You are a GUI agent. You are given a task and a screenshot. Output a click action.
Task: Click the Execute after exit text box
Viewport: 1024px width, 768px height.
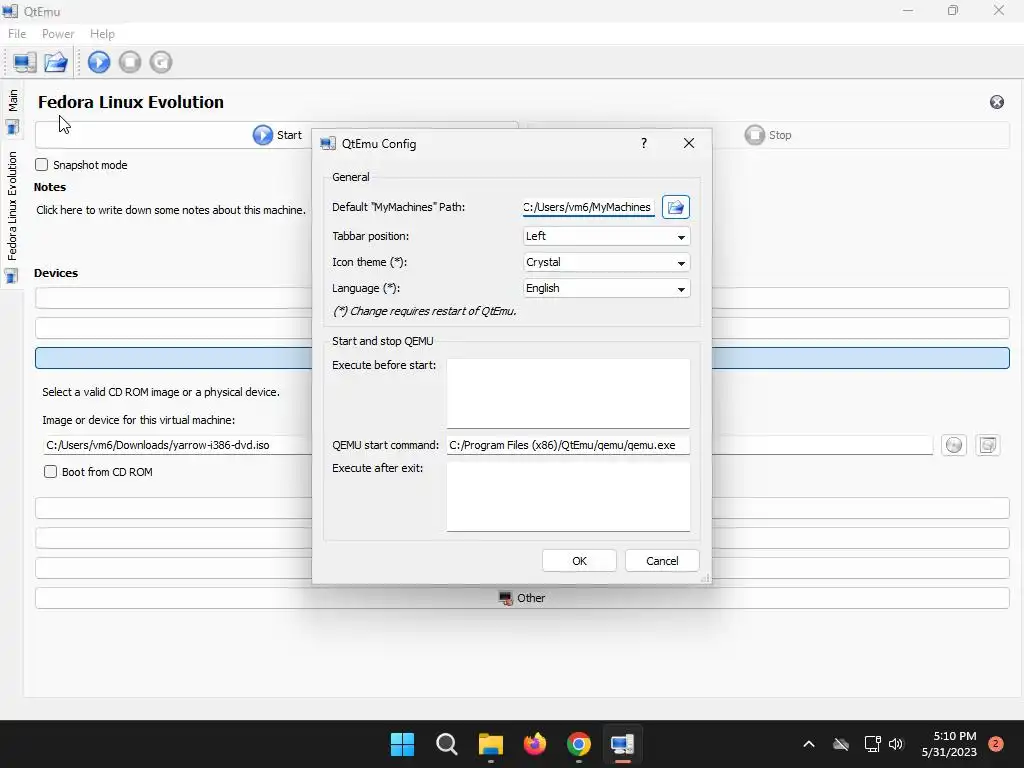click(x=568, y=497)
